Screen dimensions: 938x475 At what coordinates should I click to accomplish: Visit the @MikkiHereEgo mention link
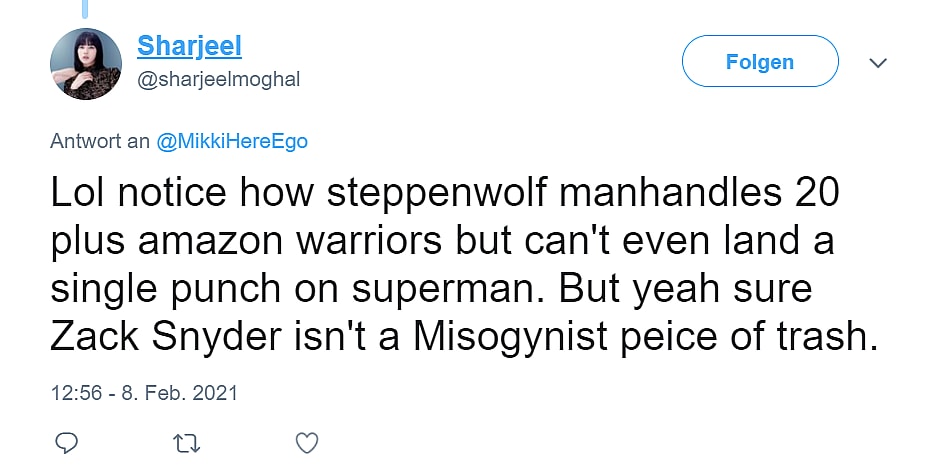[x=232, y=141]
